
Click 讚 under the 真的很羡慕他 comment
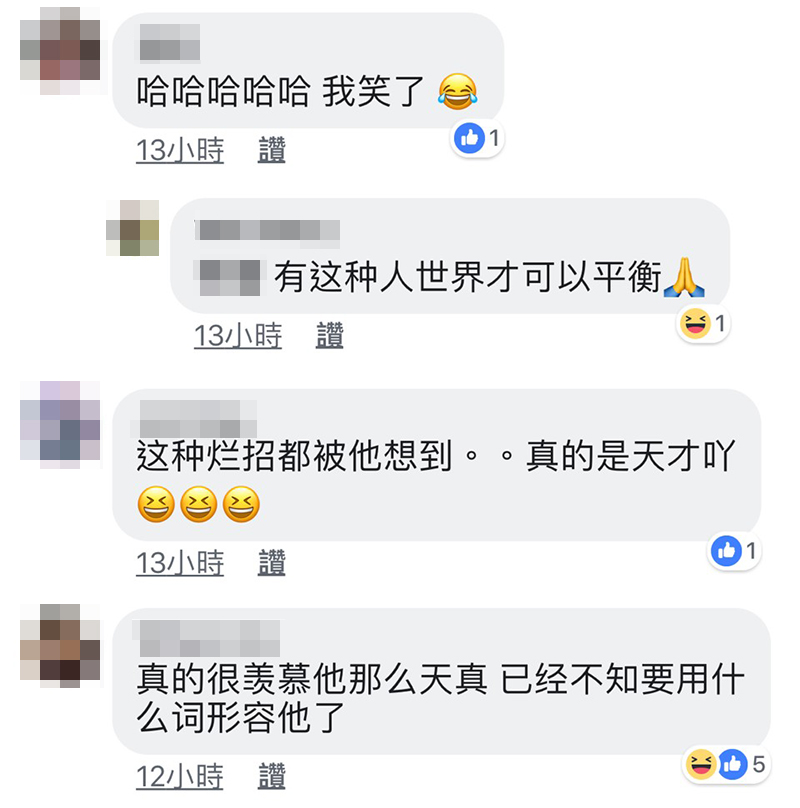coord(272,776)
